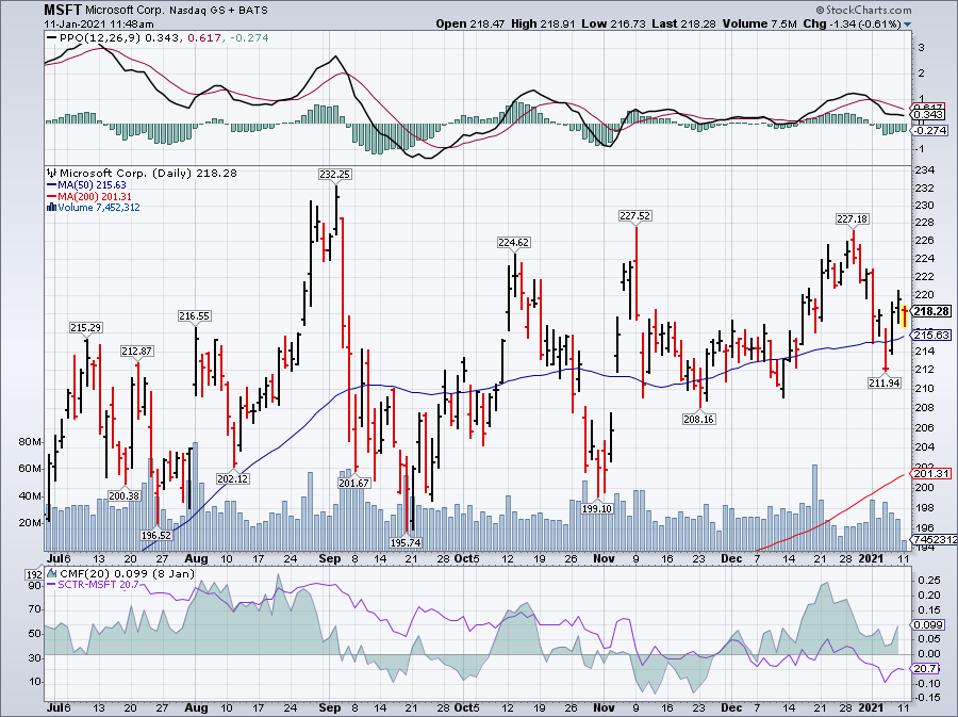Open the dropdown arrow beside the Chg value
This screenshot has height=717, width=958.
point(907,24)
